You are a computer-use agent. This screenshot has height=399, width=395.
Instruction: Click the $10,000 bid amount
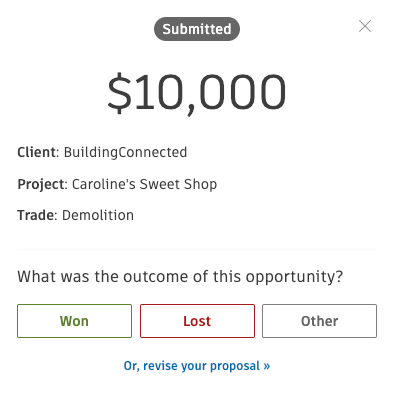197,93
